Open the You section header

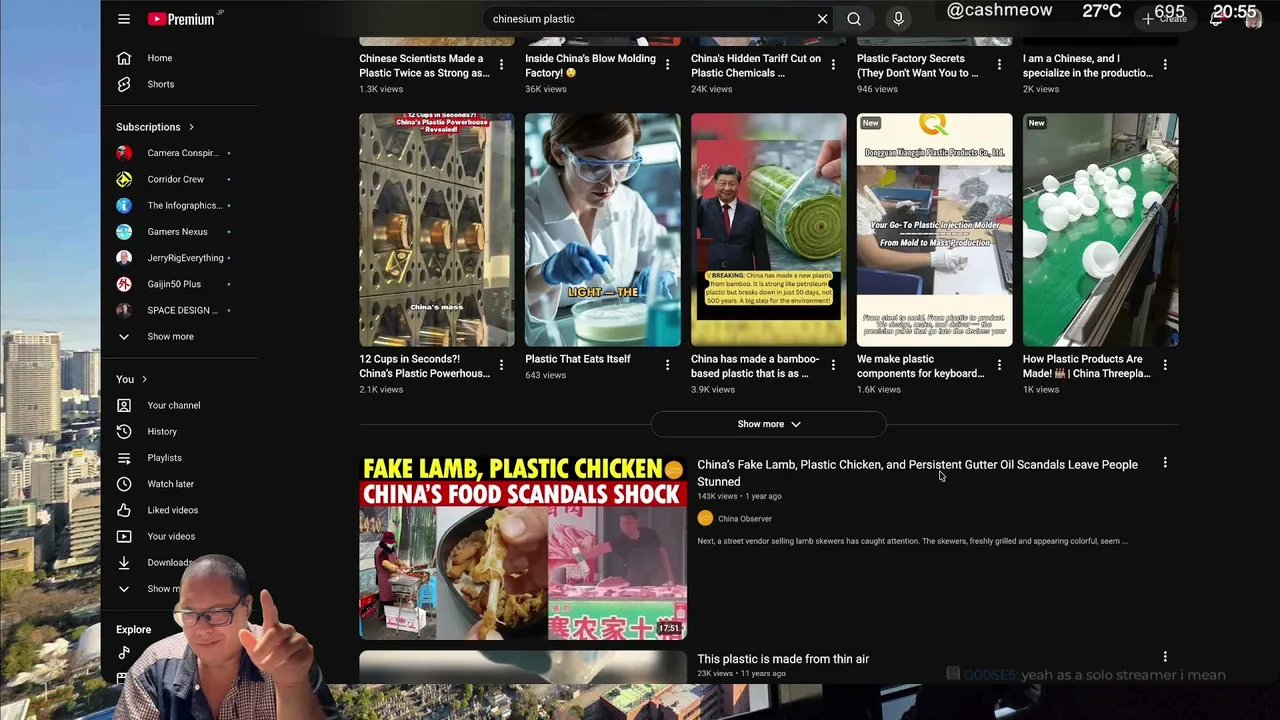click(131, 379)
